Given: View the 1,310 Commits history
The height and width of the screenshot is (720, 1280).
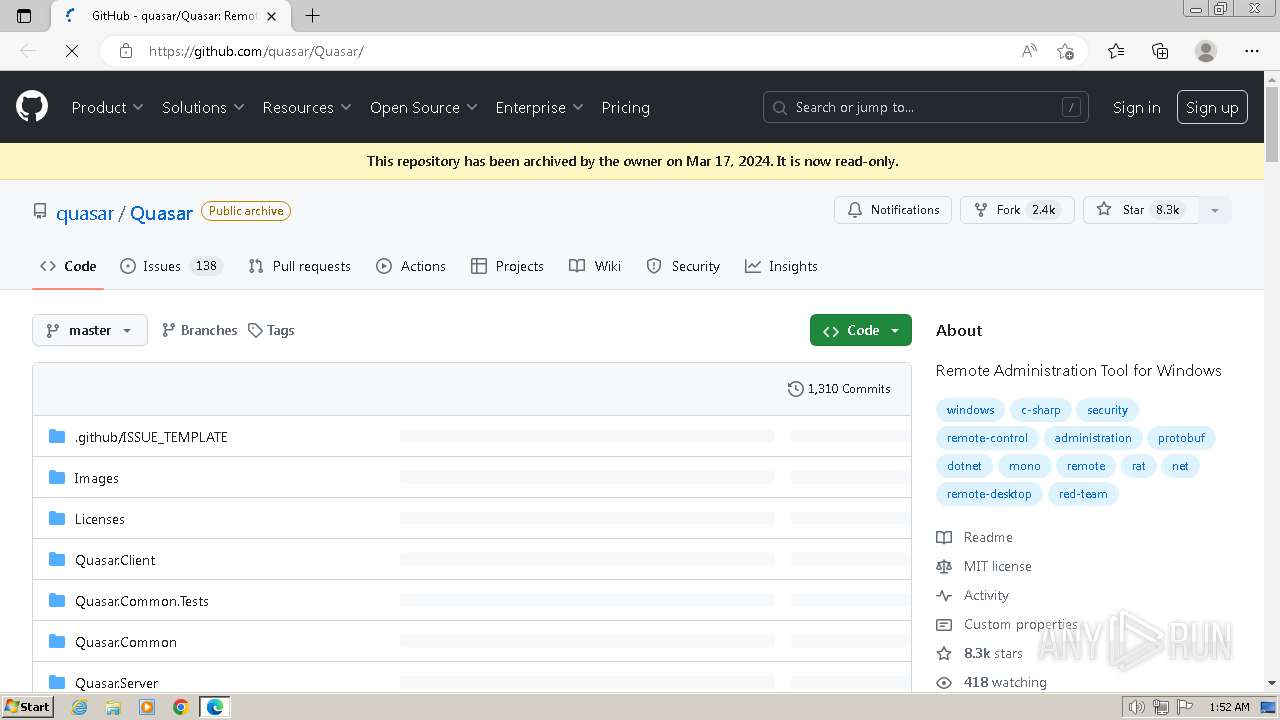Looking at the screenshot, I should [839, 389].
